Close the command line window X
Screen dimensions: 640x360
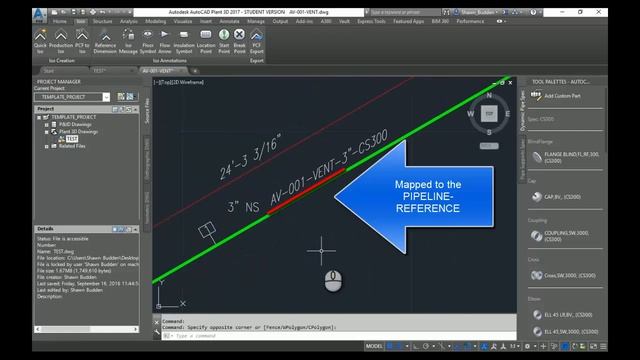[x=157, y=322]
